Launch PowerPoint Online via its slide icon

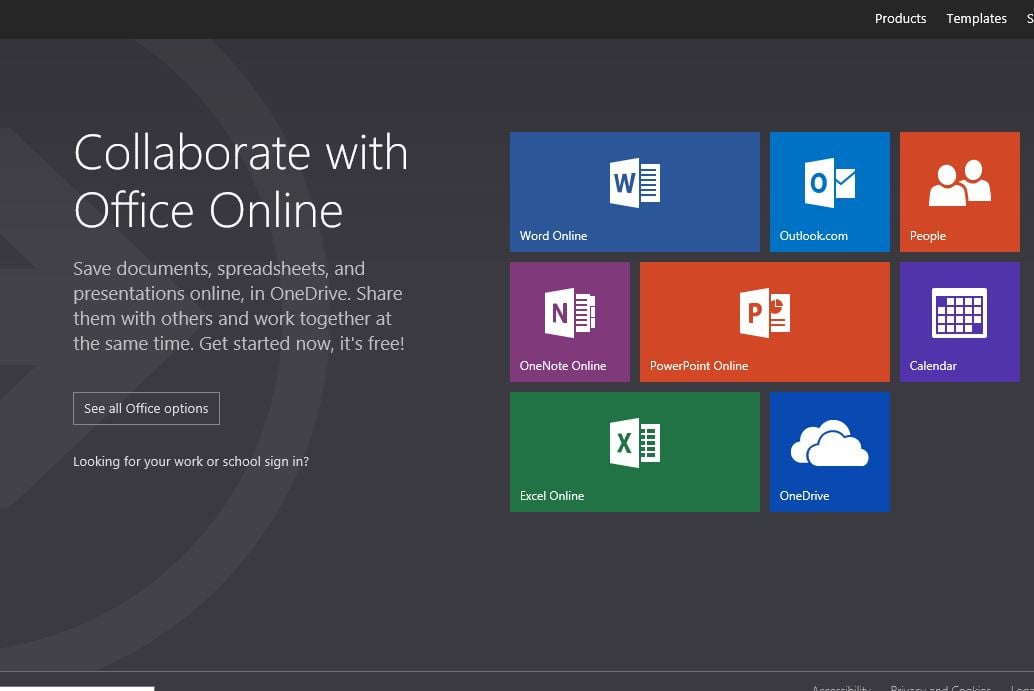[x=765, y=313]
